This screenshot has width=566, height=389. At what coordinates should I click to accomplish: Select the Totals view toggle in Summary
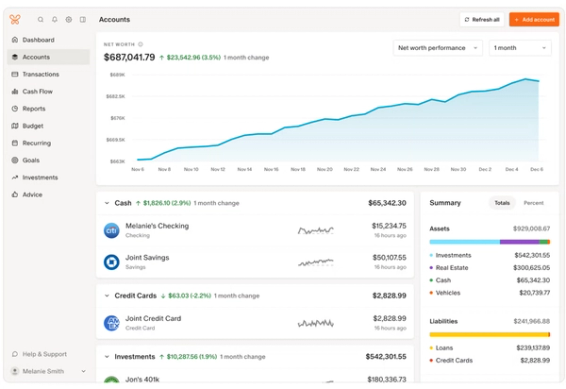(x=502, y=203)
